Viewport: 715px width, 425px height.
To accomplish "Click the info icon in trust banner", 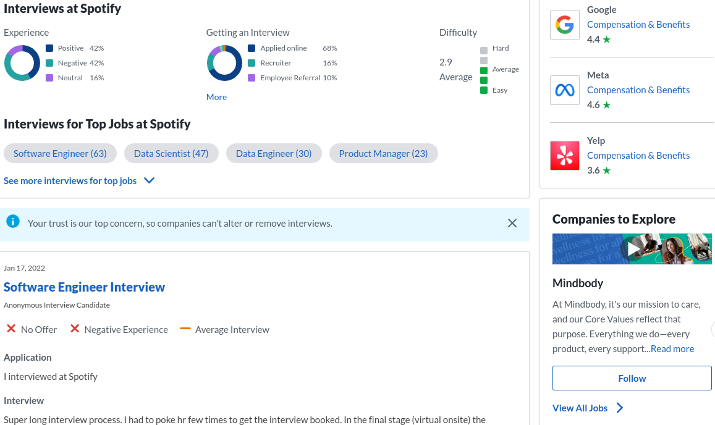I will (13, 222).
